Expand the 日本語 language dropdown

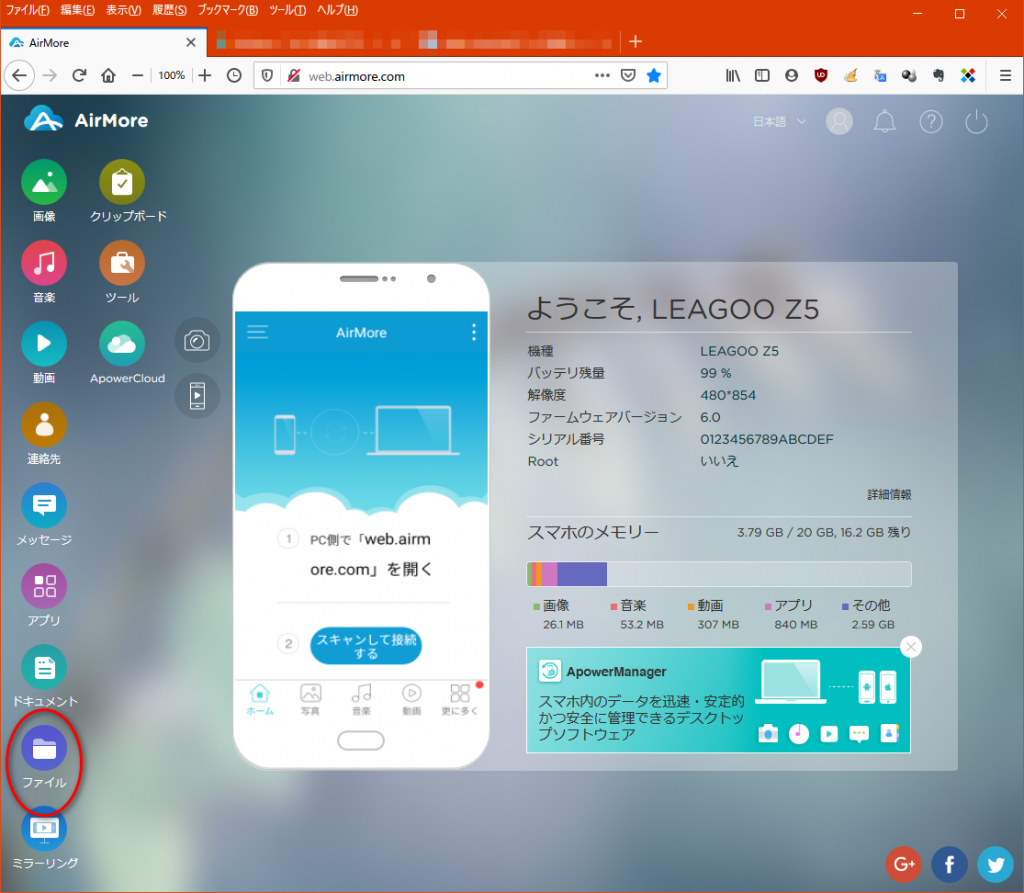click(779, 122)
